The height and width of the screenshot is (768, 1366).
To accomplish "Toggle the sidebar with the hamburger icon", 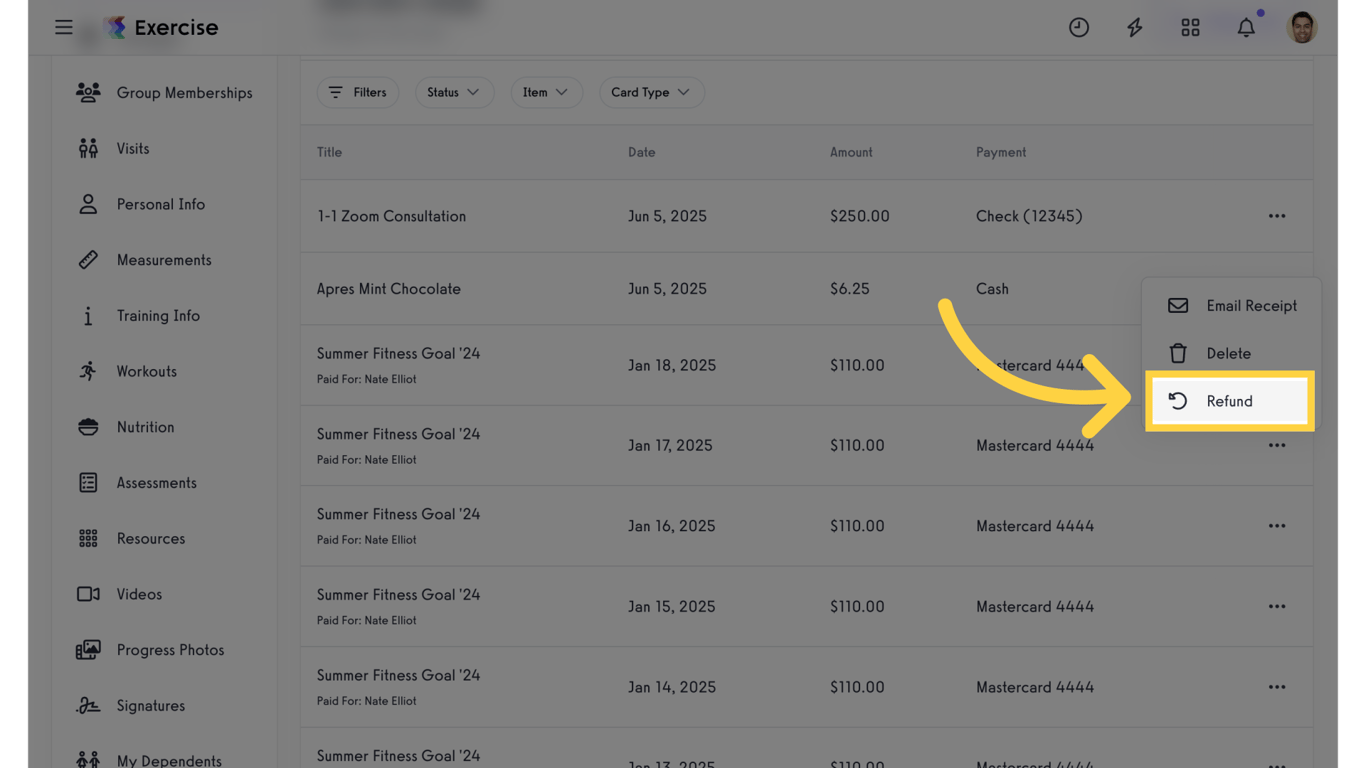I will coord(63,27).
